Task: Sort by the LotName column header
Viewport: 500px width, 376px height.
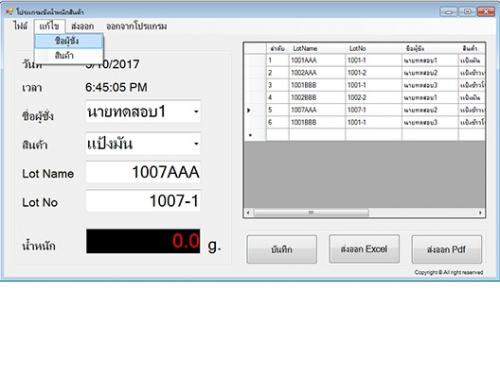Action: pos(317,49)
